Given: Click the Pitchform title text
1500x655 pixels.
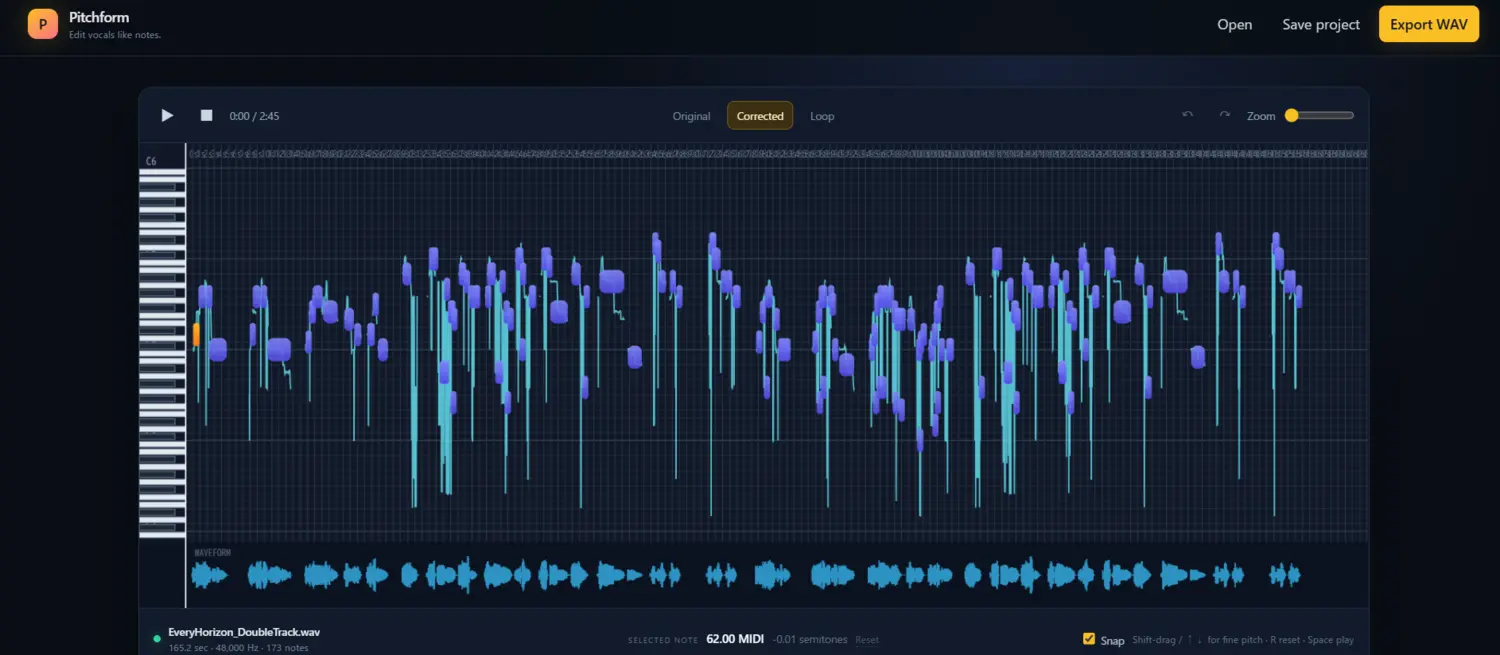Looking at the screenshot, I should (x=99, y=17).
